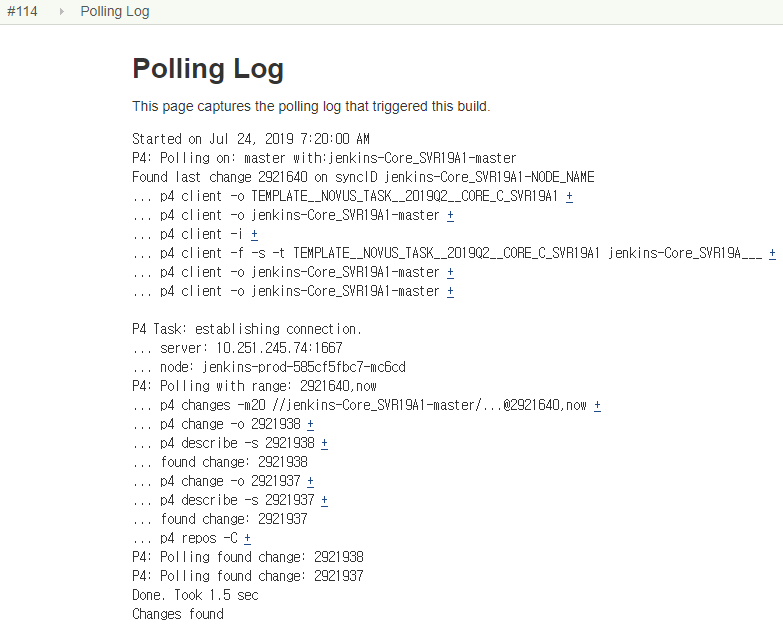Click the Polling Log page heading
The width and height of the screenshot is (783, 625).
208,69
